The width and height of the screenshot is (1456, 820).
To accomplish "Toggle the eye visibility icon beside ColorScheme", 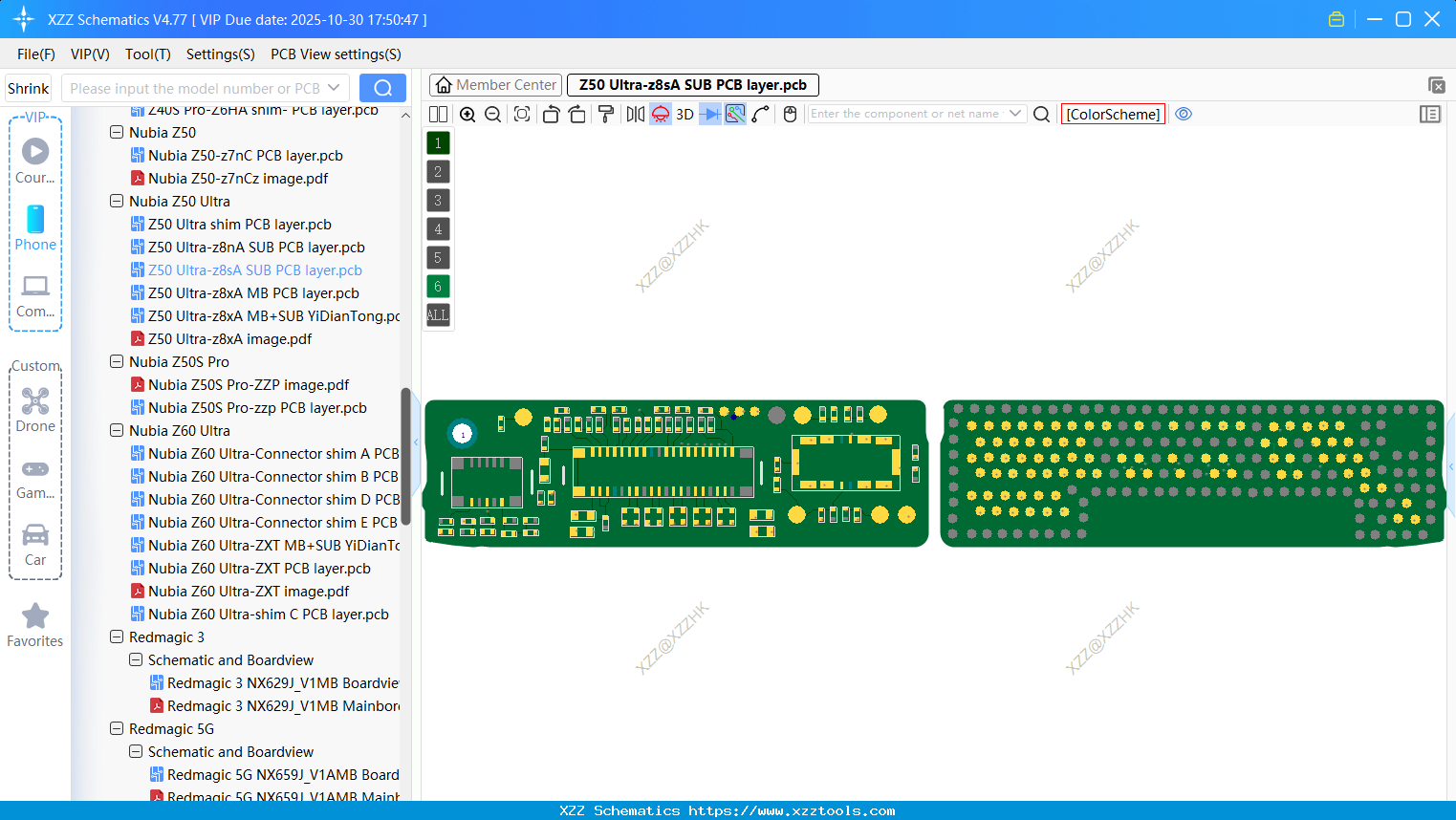I will pyautogui.click(x=1184, y=114).
